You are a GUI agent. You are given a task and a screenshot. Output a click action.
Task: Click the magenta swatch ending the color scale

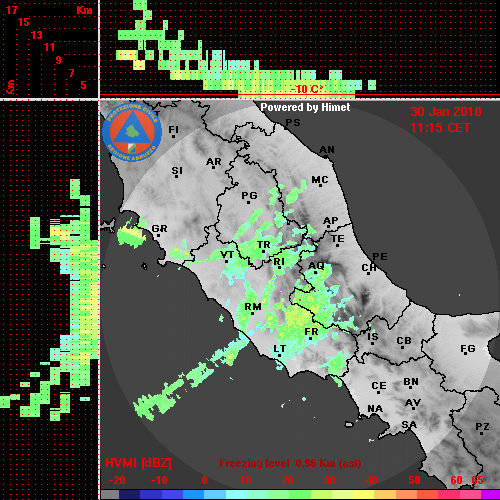(x=490, y=495)
